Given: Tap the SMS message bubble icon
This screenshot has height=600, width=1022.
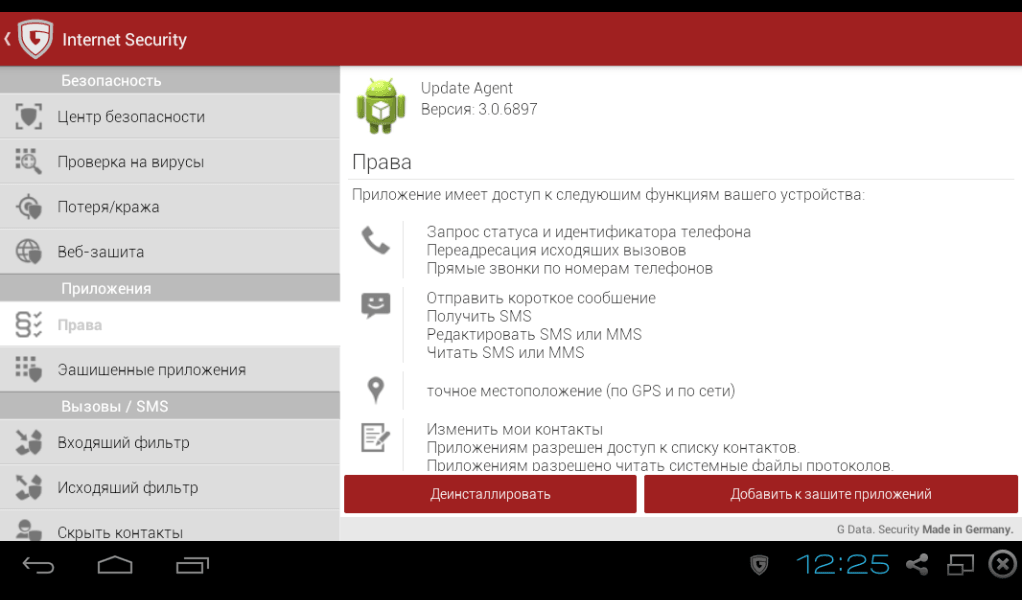Looking at the screenshot, I should pyautogui.click(x=375, y=305).
